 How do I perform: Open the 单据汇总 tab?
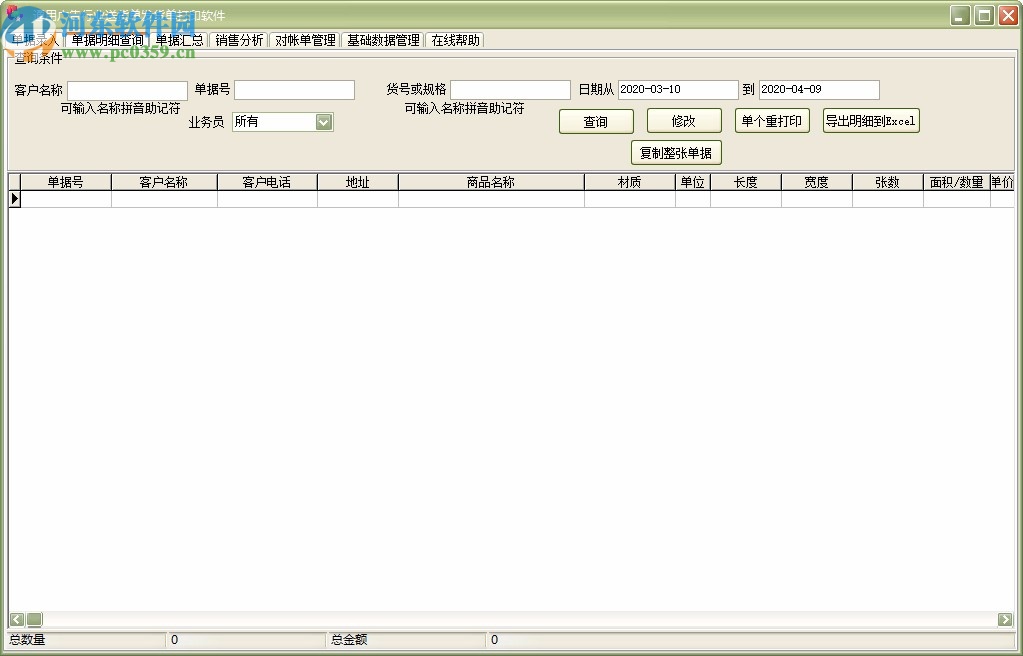pos(179,40)
